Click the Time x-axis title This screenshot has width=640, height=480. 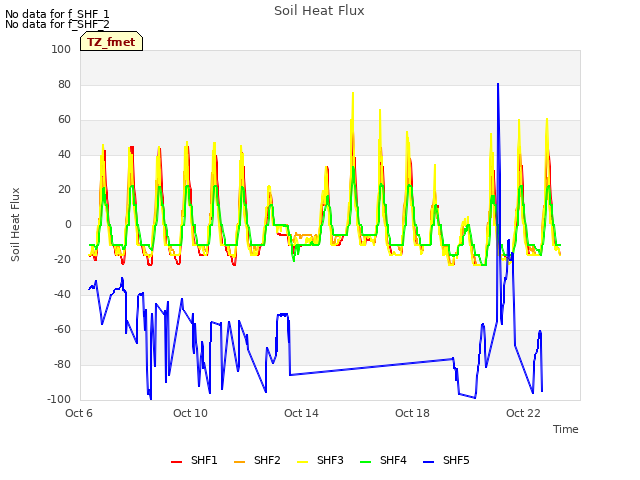(x=566, y=429)
